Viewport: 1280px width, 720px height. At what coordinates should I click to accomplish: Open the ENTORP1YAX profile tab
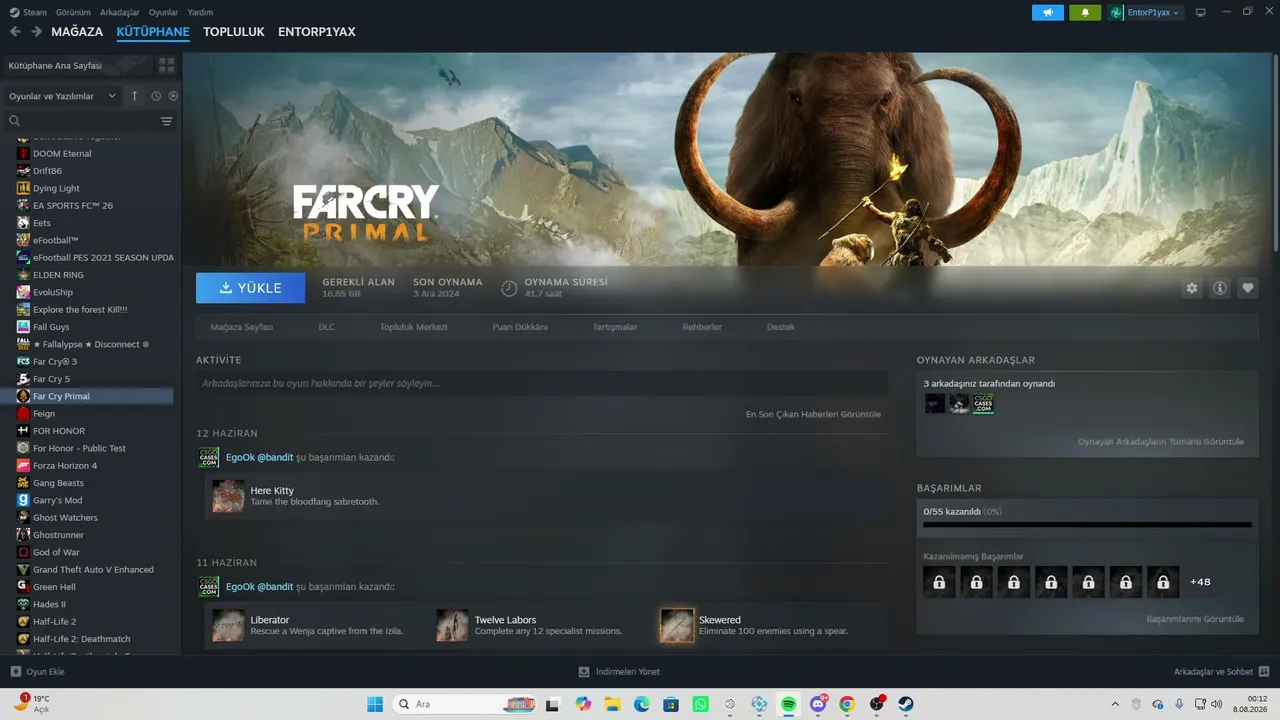pos(317,32)
